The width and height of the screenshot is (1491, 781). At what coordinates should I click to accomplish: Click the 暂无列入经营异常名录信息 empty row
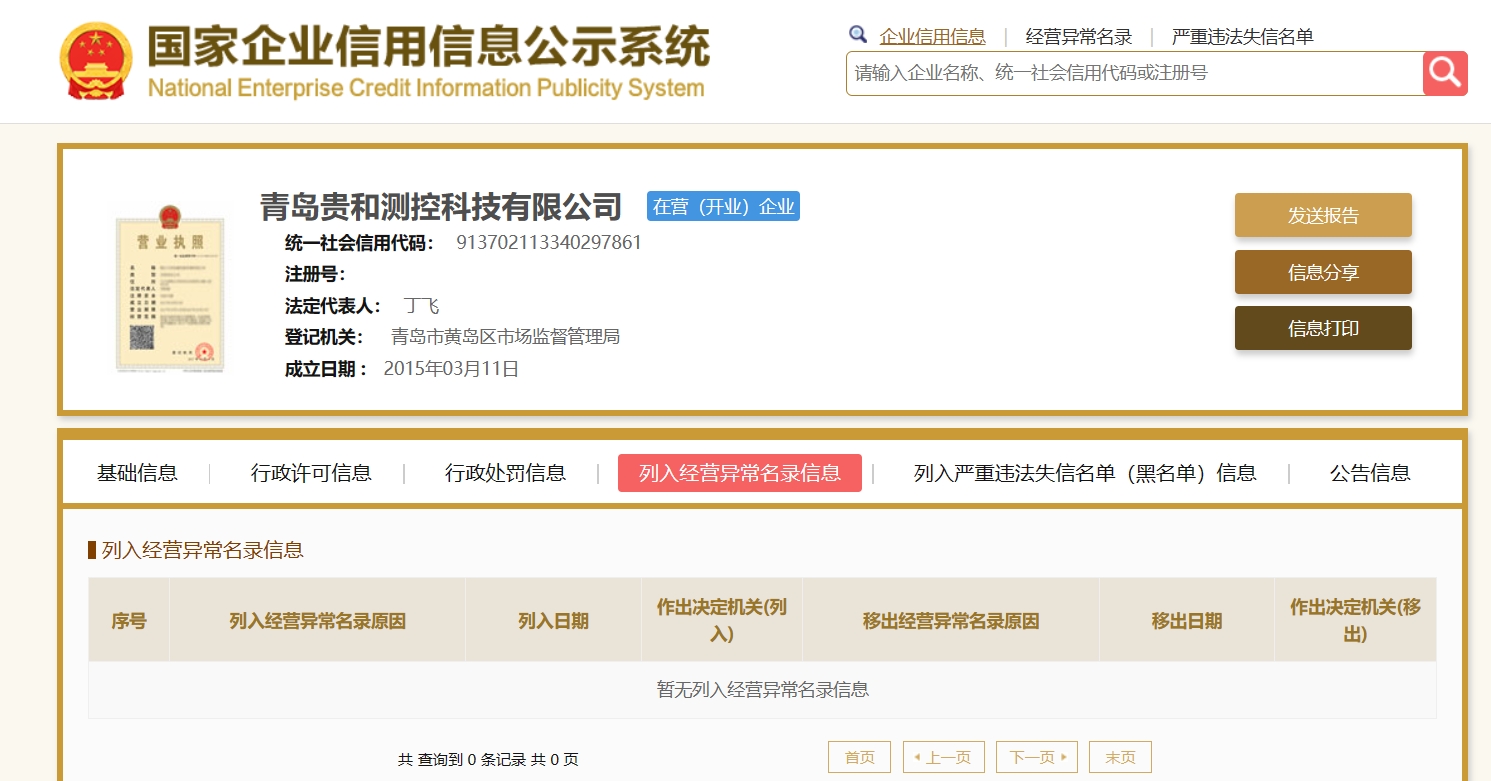point(762,689)
